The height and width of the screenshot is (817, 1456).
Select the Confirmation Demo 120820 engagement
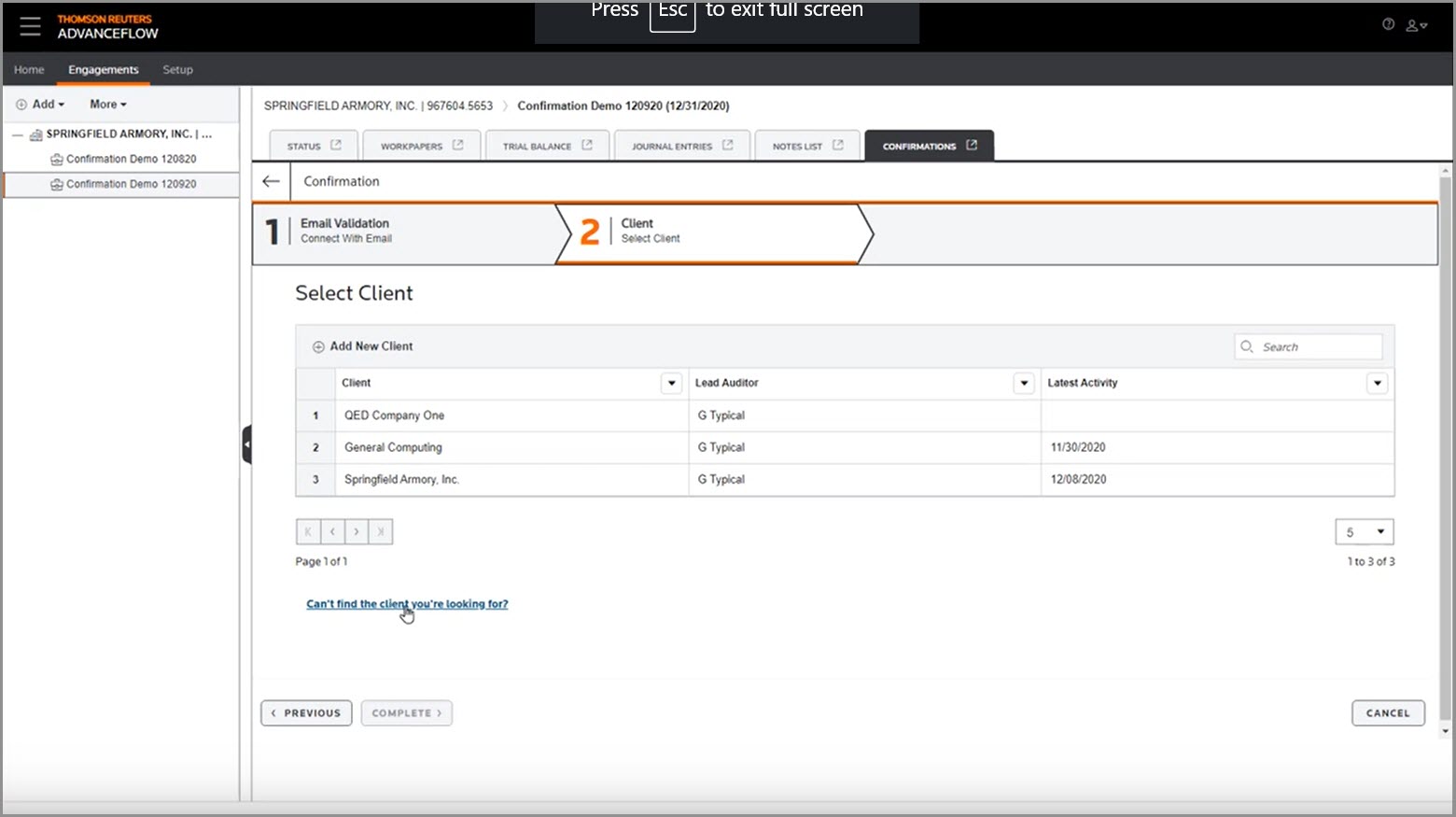click(131, 159)
